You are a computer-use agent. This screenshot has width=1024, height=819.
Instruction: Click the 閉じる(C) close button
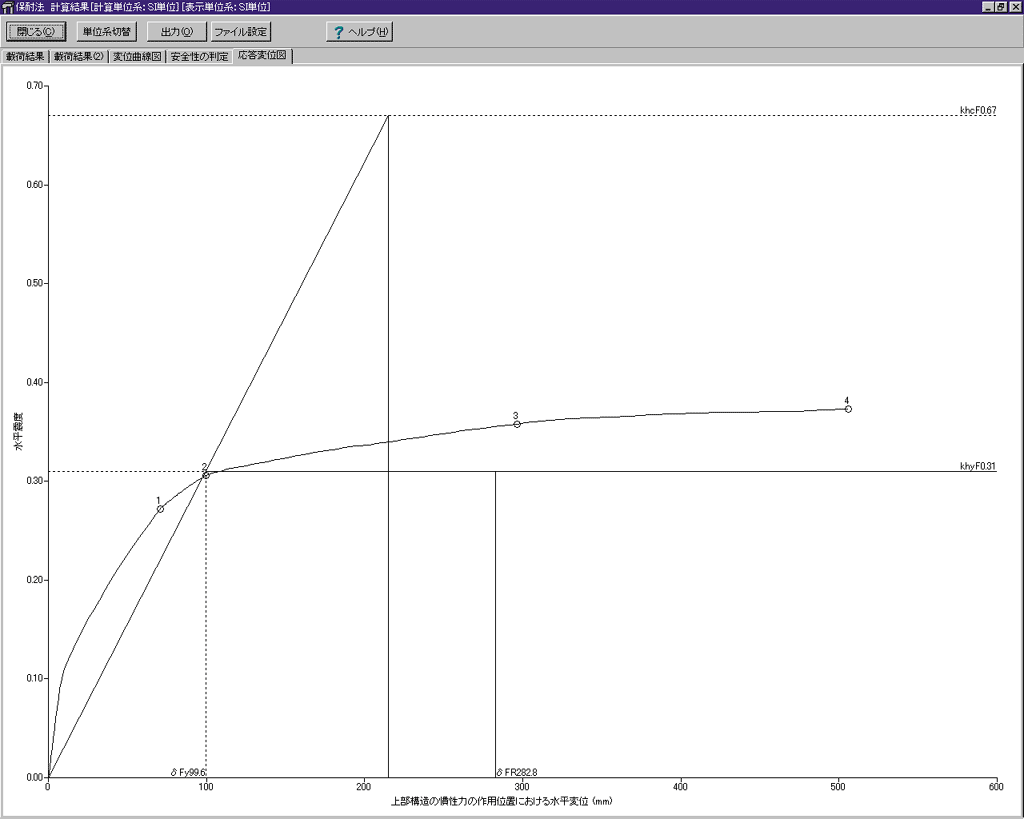click(36, 32)
